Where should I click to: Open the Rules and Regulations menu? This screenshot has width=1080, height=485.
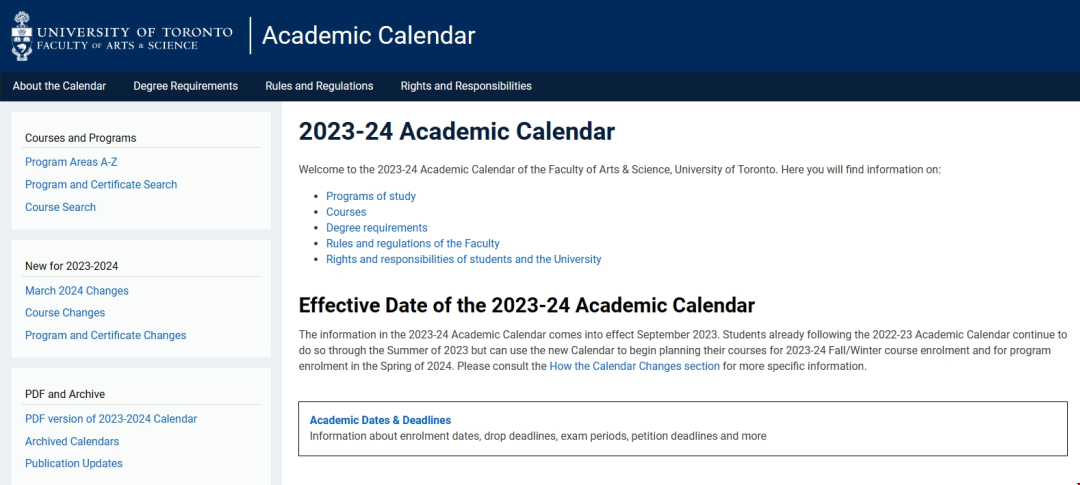click(319, 86)
